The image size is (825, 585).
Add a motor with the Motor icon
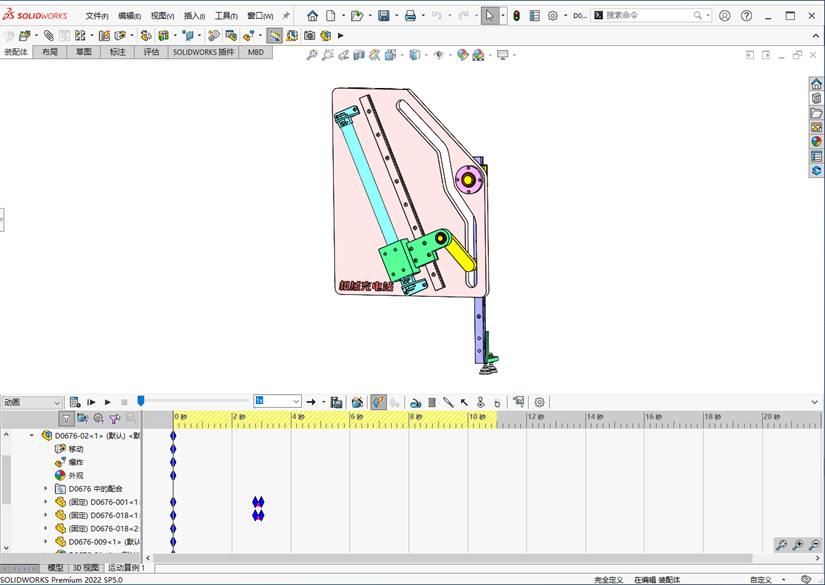click(x=415, y=402)
